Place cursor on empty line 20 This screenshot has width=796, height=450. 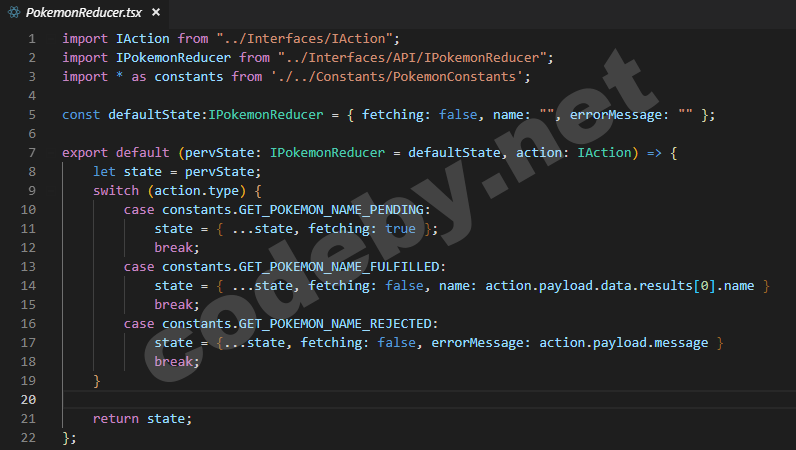(429, 400)
